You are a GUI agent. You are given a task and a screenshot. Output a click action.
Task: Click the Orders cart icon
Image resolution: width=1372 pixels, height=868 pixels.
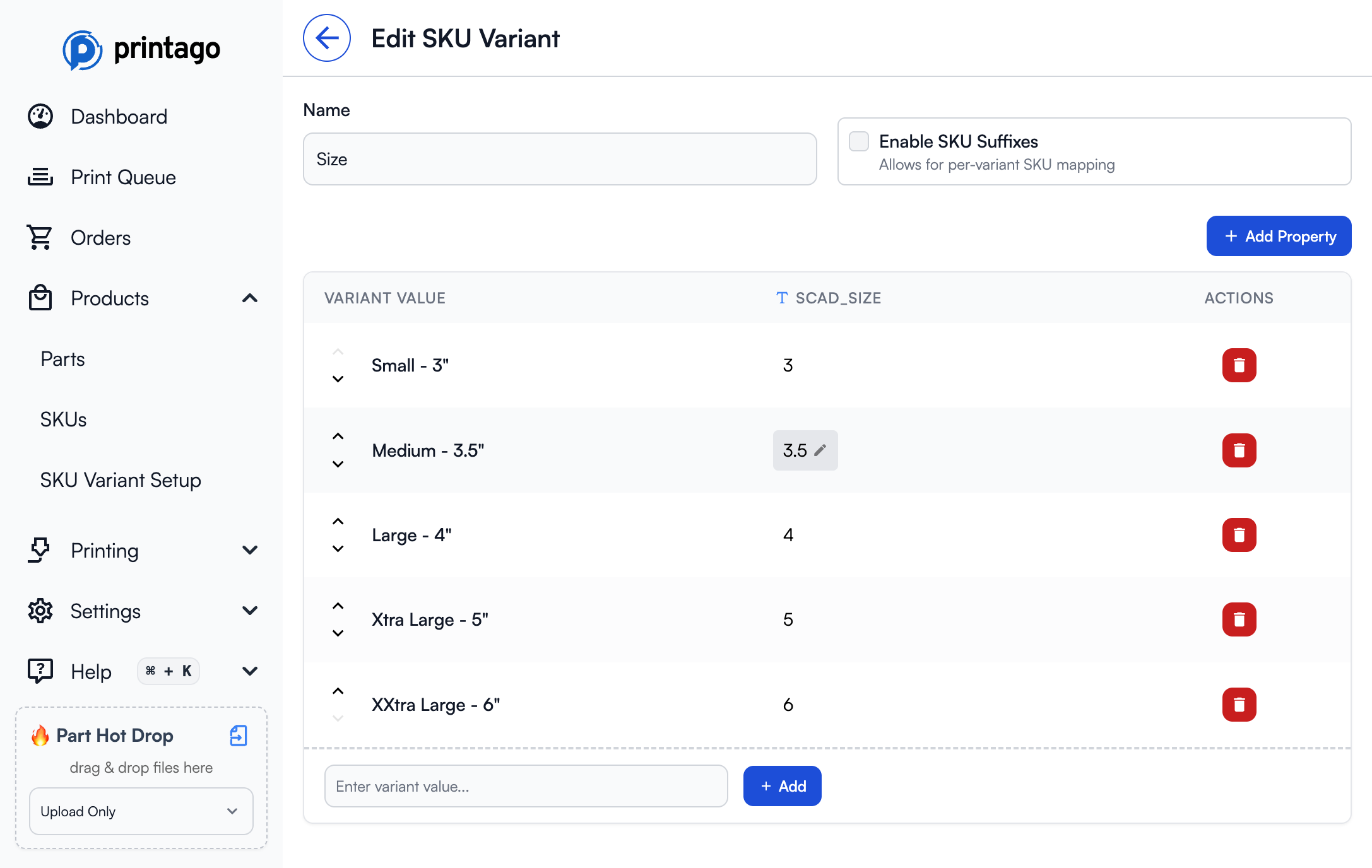40,237
